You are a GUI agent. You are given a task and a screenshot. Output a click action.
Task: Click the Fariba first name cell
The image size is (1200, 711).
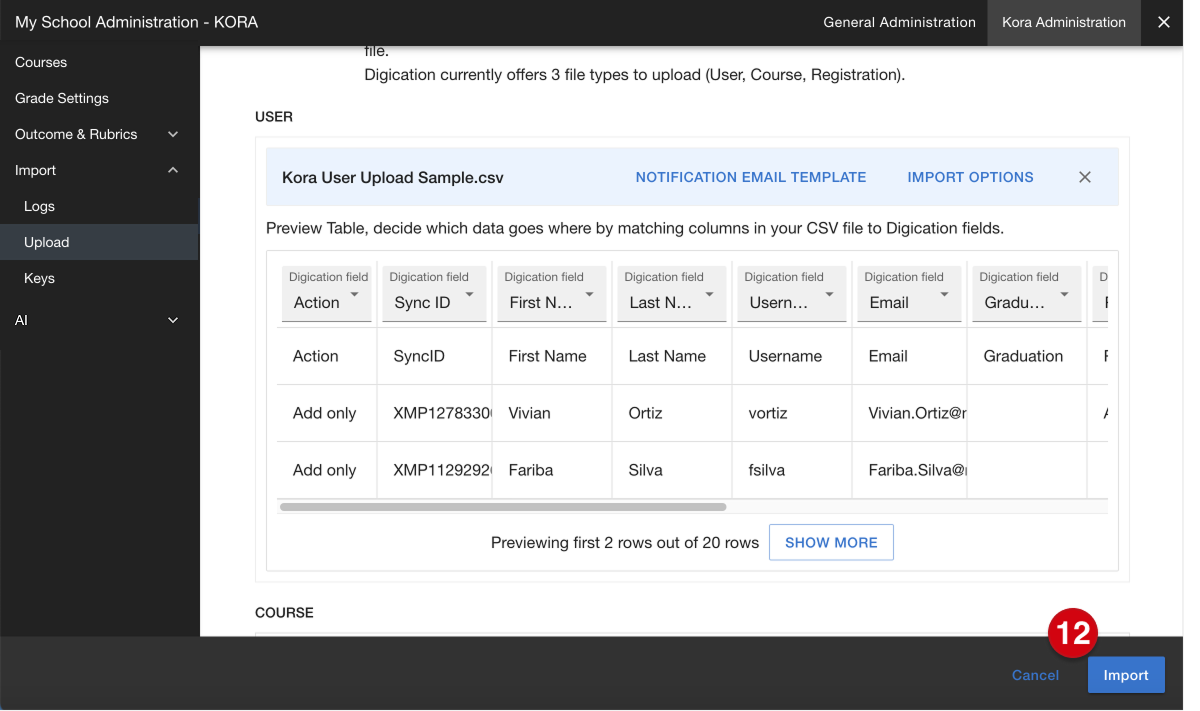(x=552, y=470)
